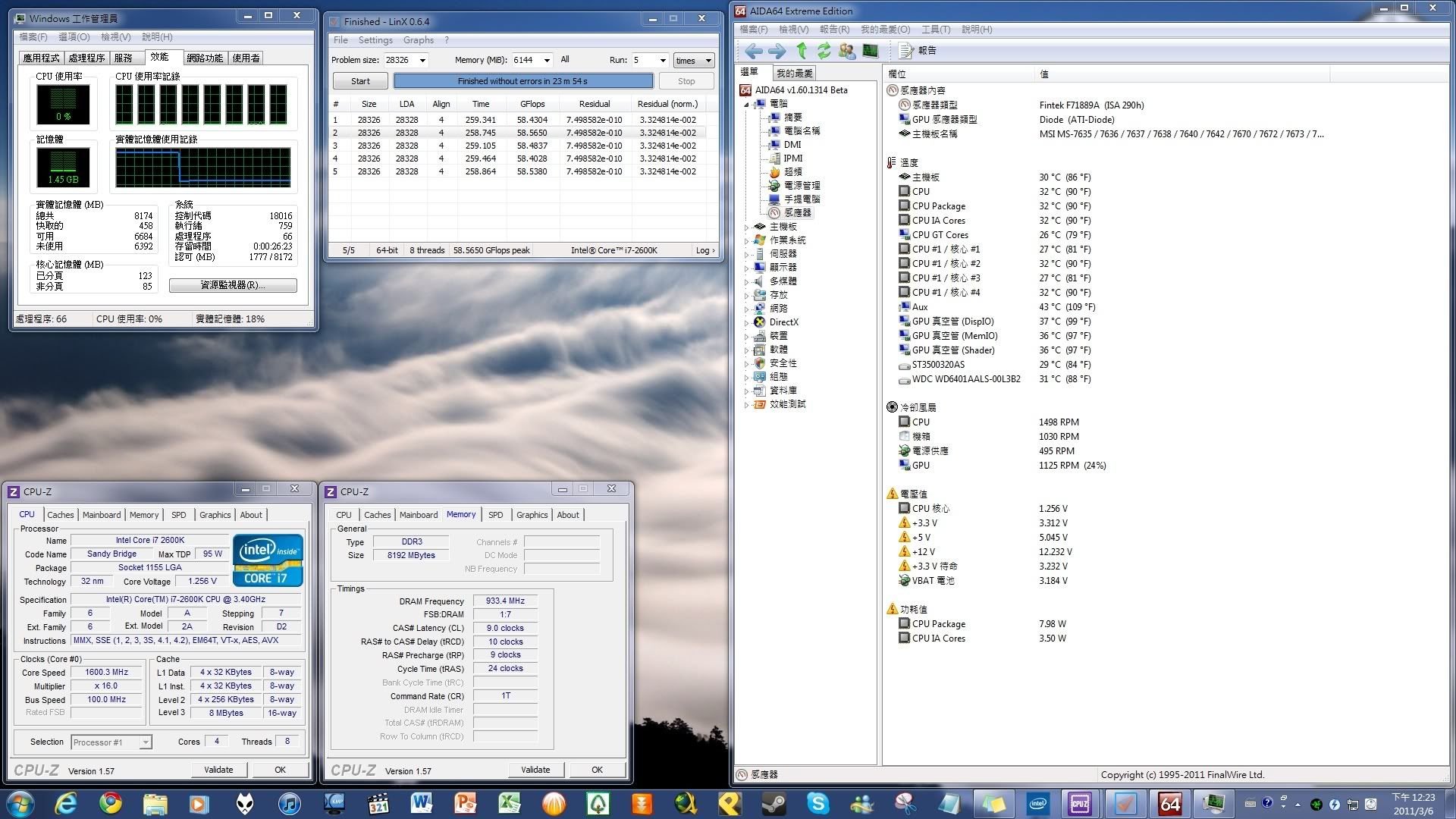
Task: Click the AIDA64 users toolbar icon
Action: tap(847, 51)
